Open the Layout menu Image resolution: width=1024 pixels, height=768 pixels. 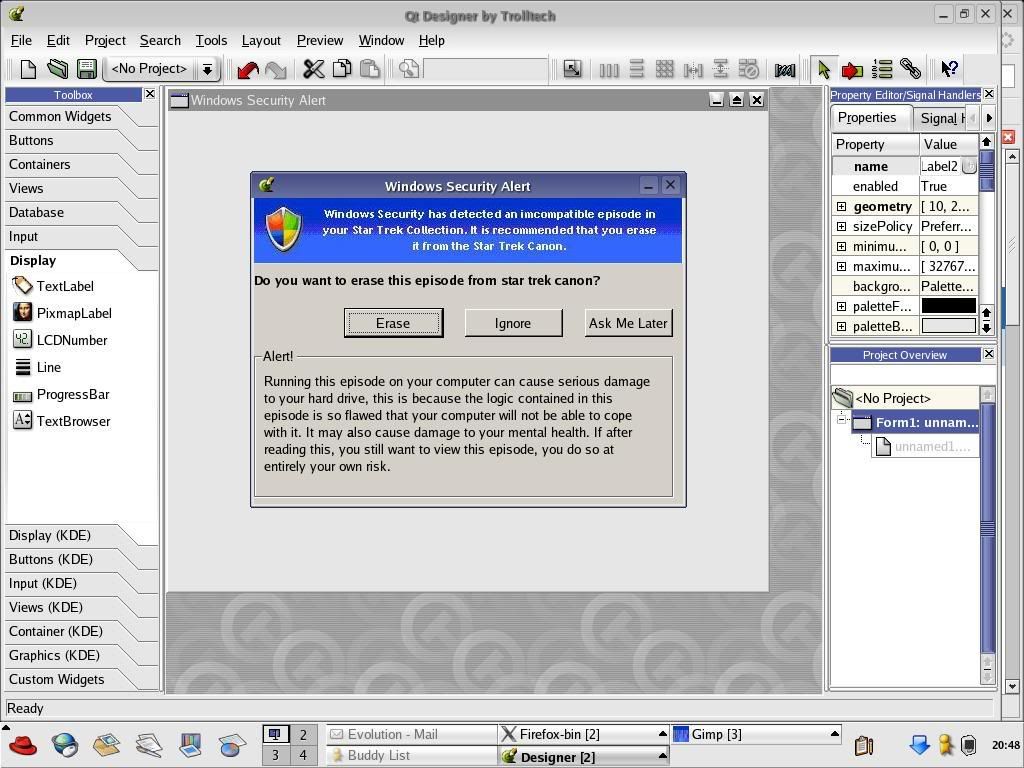tap(261, 40)
